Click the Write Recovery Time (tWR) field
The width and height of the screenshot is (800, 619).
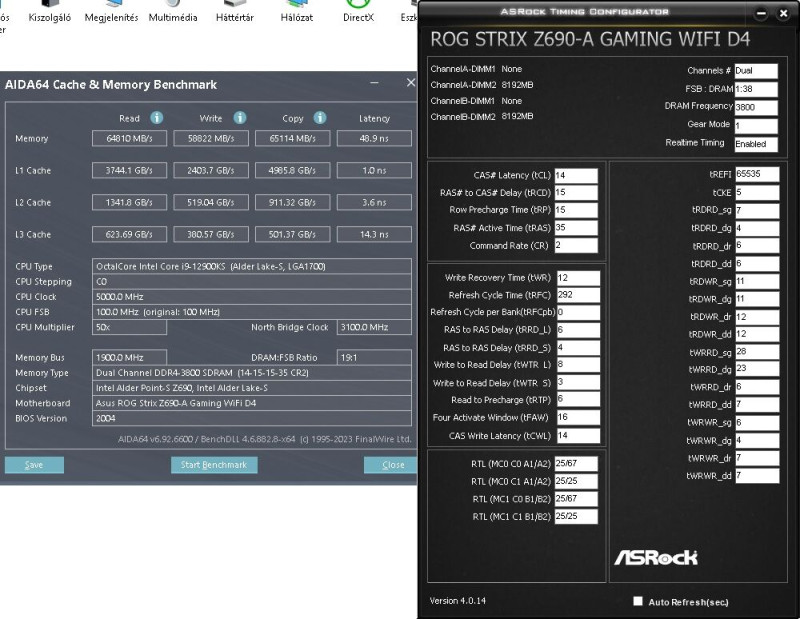point(579,278)
